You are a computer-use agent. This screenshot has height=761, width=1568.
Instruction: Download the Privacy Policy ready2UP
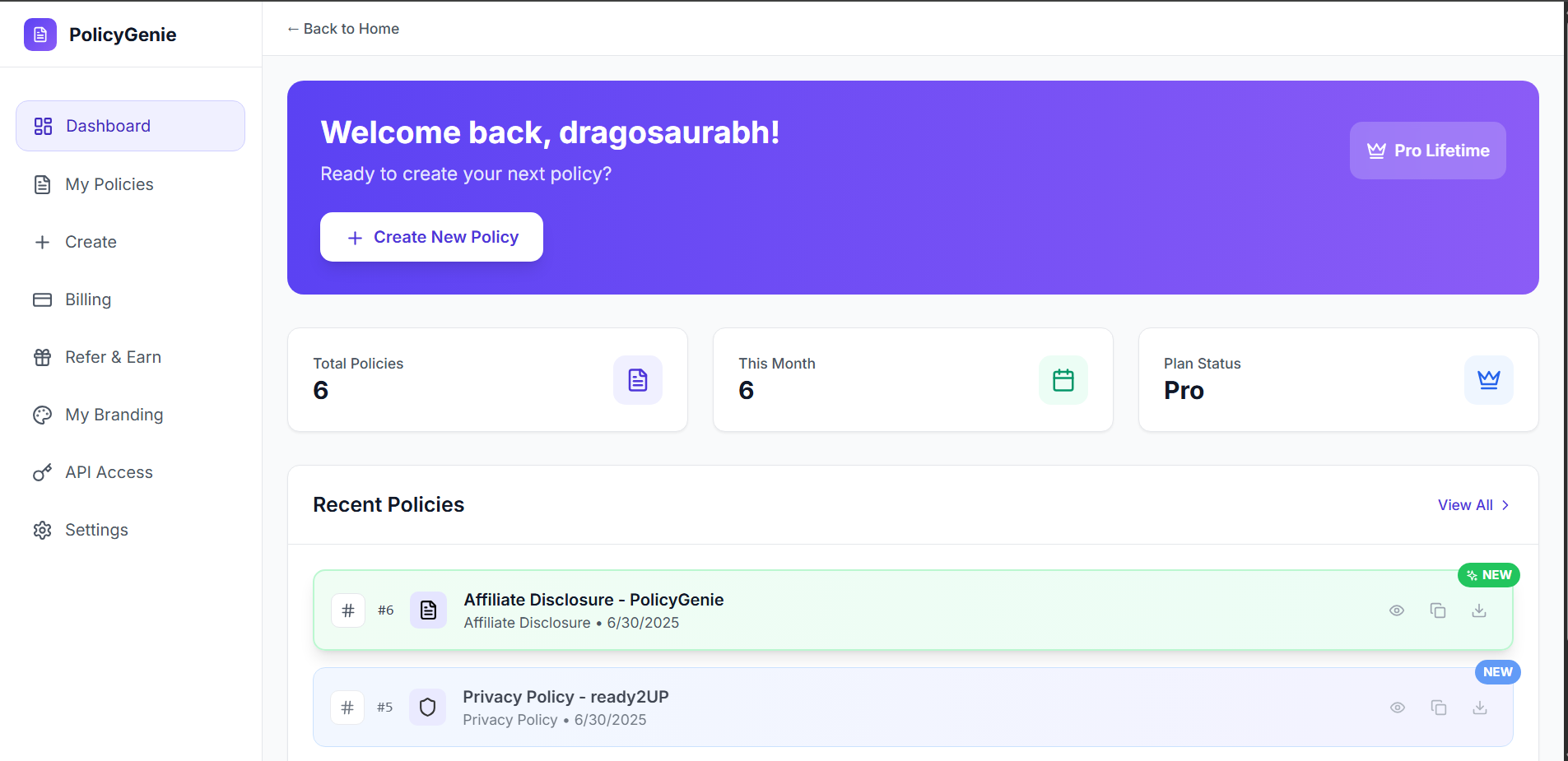1480,708
